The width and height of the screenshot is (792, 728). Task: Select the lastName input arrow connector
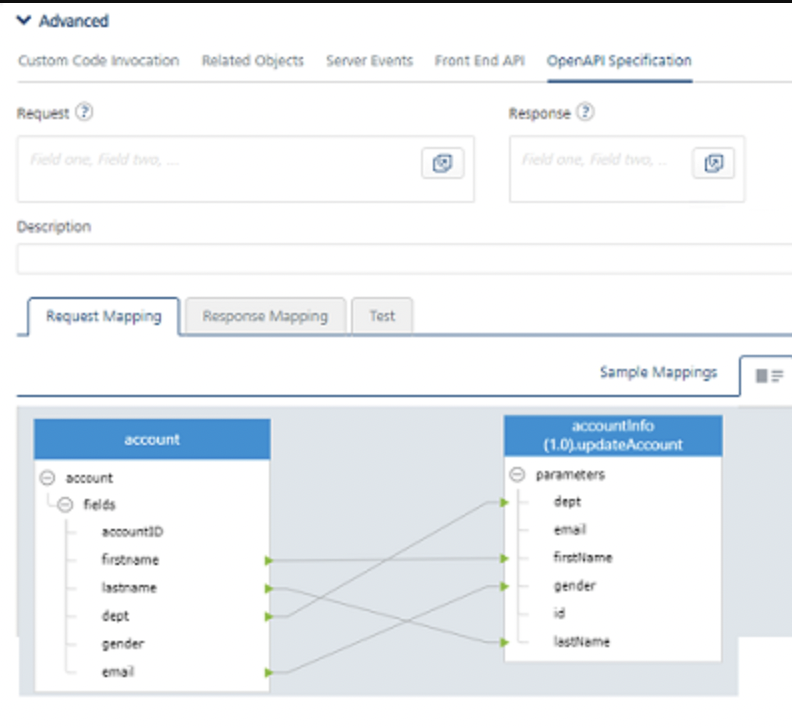coord(504,643)
